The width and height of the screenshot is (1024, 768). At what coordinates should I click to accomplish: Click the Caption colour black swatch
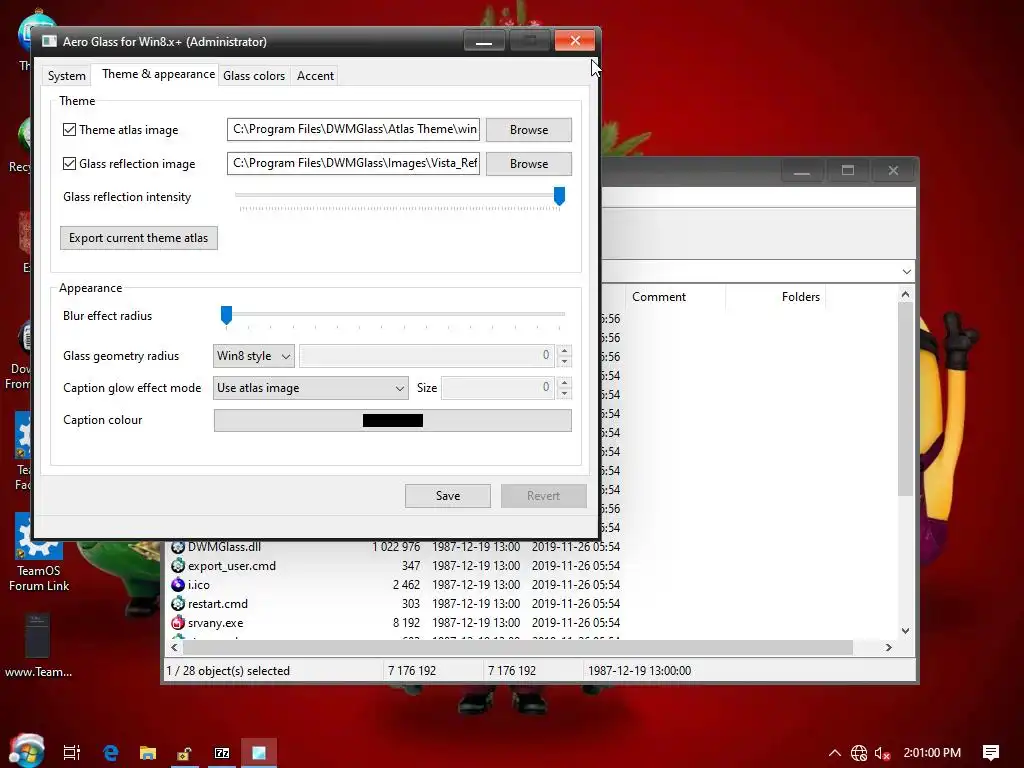[x=392, y=421]
